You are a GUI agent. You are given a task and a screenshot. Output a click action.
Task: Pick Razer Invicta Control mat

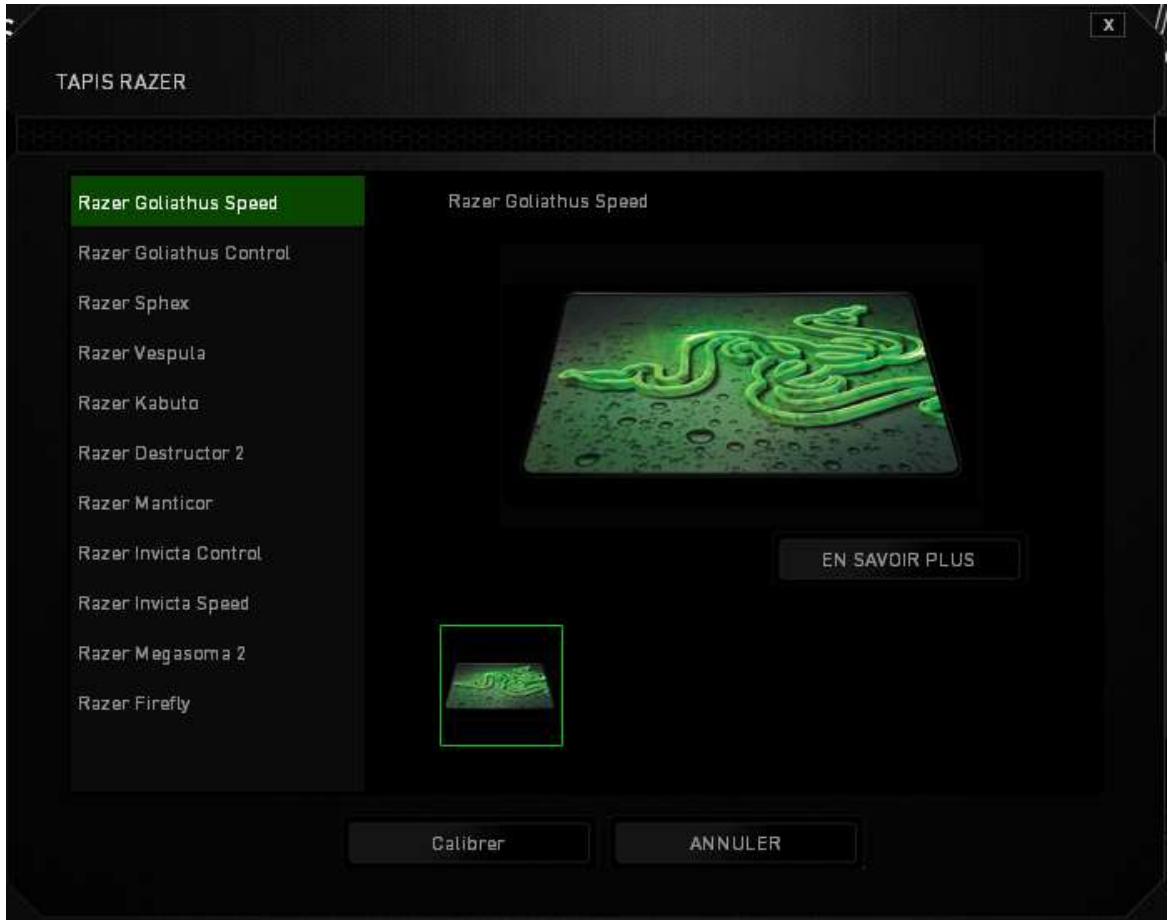click(x=218, y=553)
